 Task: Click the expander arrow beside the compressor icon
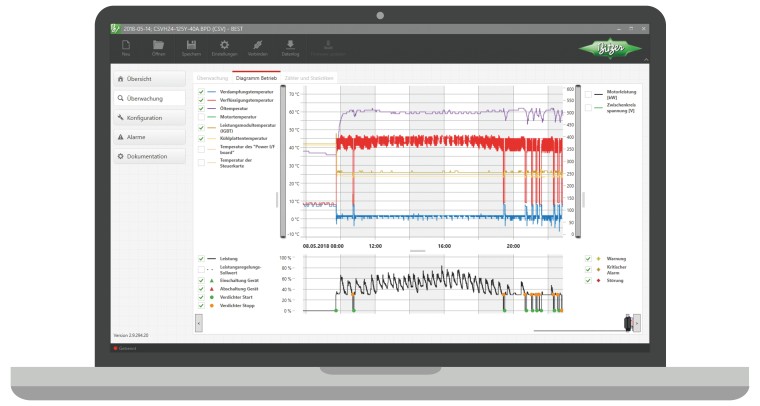point(638,322)
